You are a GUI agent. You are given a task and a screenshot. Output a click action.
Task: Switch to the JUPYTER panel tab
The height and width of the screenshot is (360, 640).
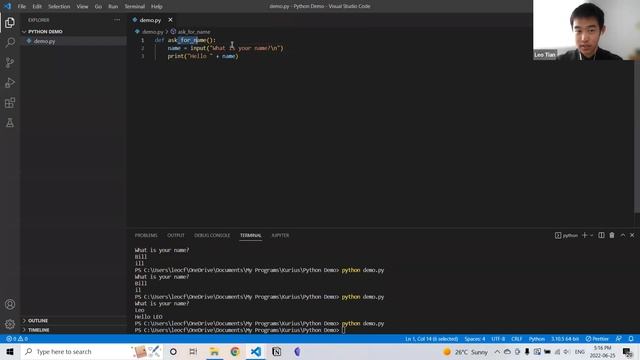pyautogui.click(x=280, y=235)
